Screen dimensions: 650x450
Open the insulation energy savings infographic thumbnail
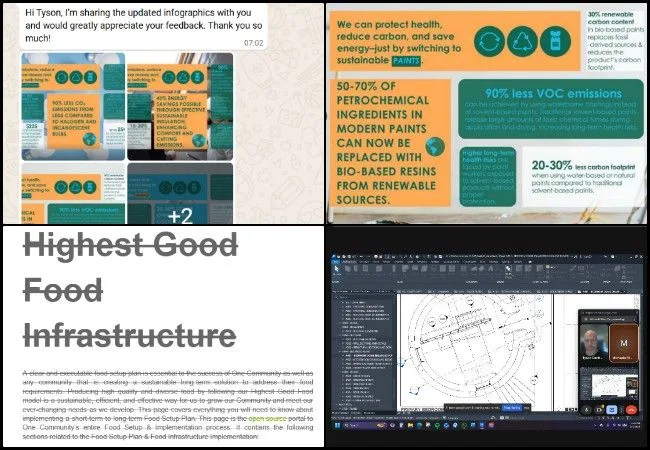tap(180, 106)
